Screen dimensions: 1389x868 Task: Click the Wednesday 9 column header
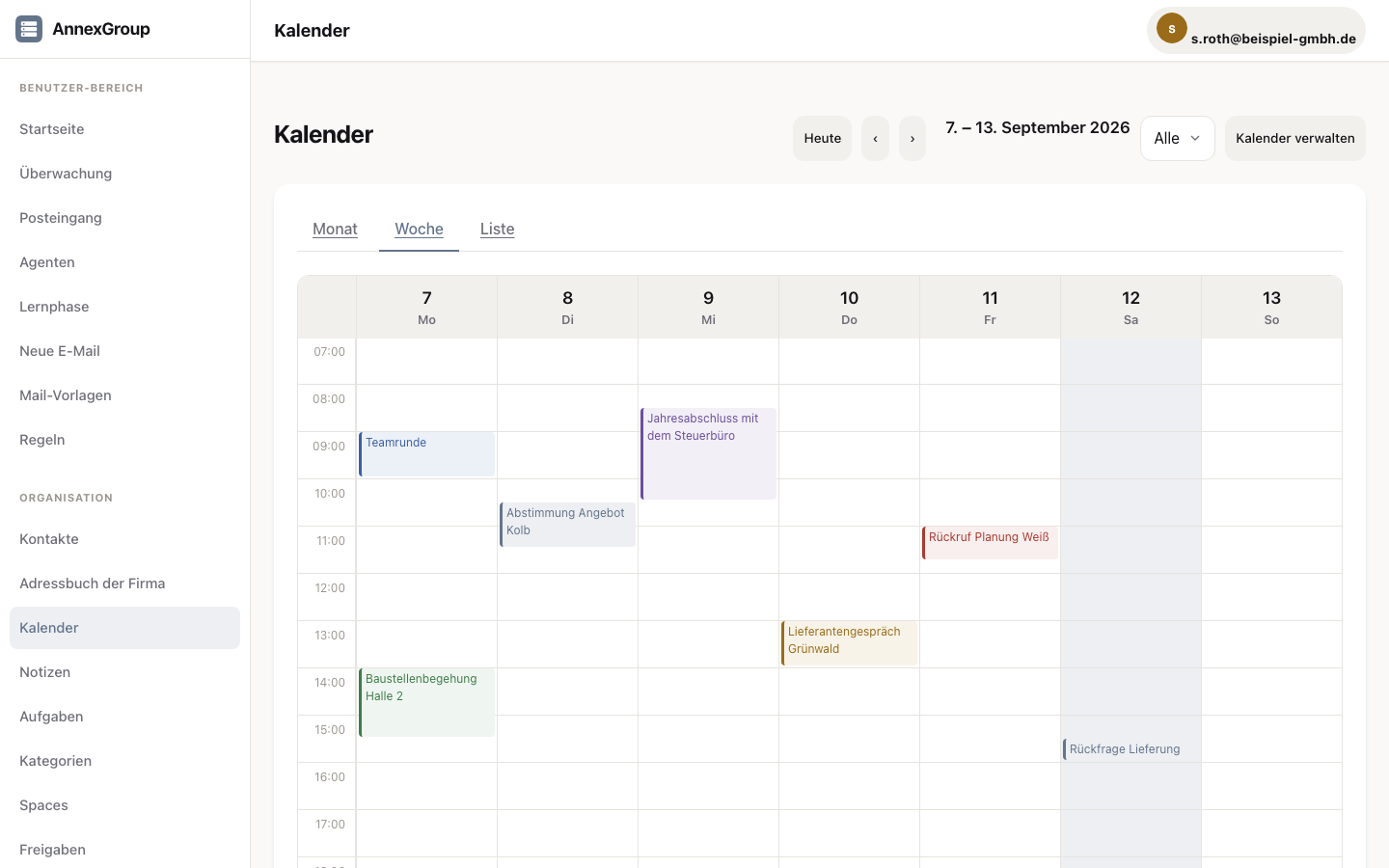(x=709, y=307)
